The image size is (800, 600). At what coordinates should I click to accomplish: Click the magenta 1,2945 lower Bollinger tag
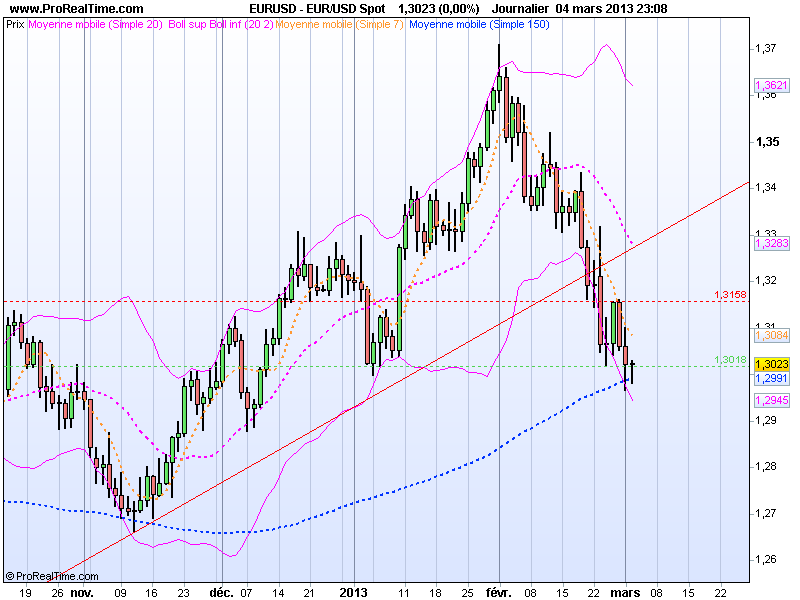point(771,400)
